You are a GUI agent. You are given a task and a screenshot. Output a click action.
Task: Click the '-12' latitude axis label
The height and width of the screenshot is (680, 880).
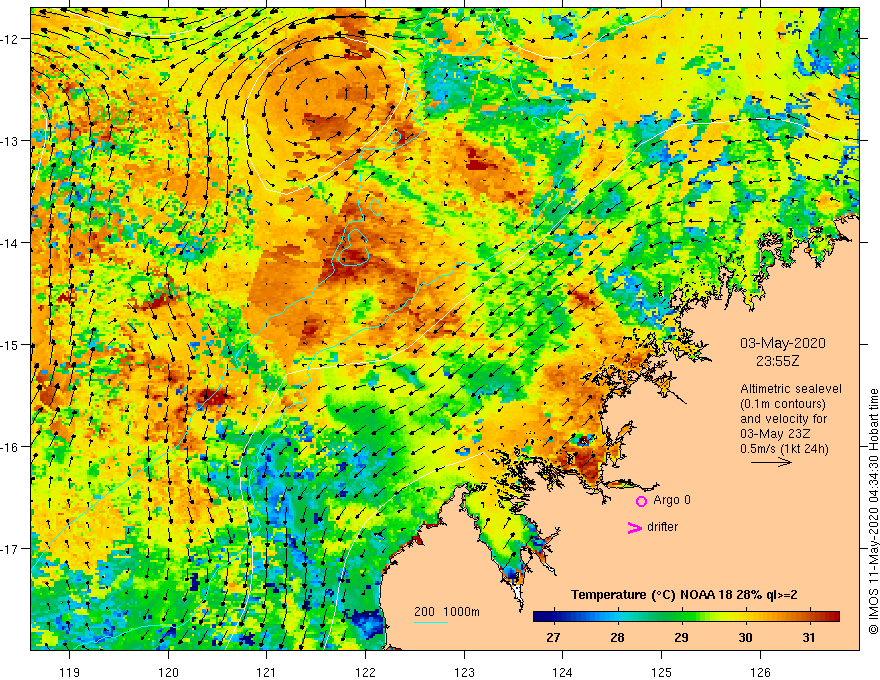(11, 39)
